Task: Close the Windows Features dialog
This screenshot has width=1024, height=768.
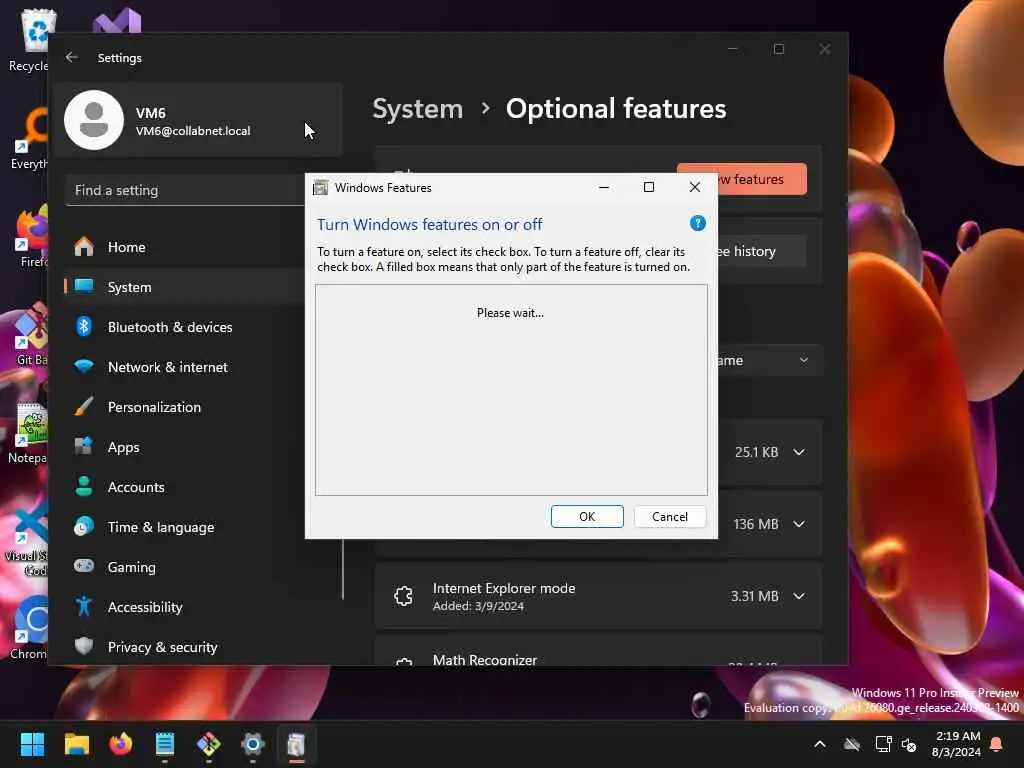Action: (694, 187)
